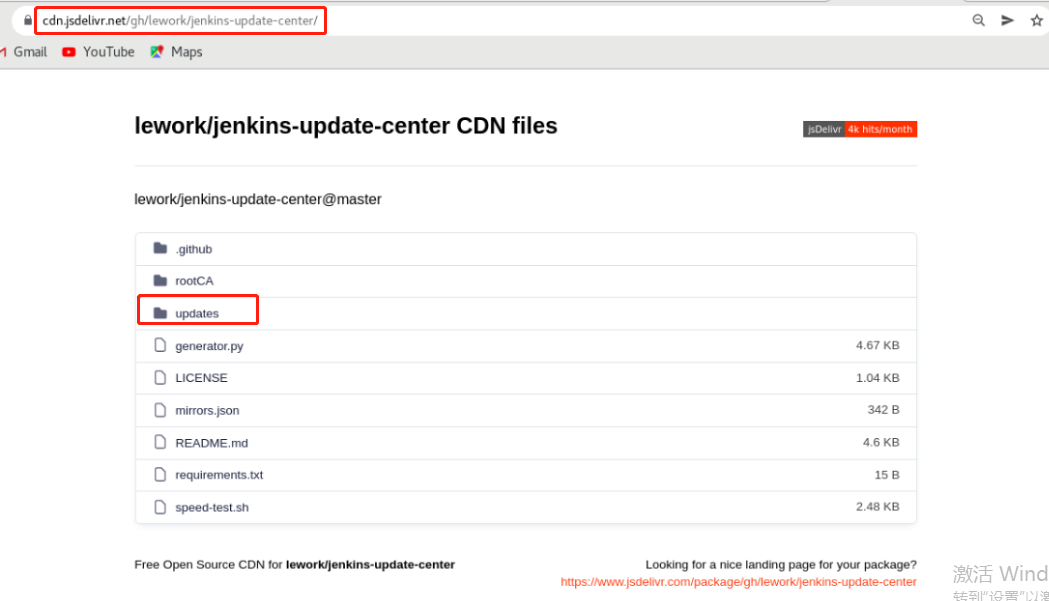
Task: Click the Maps bookmark favicon
Action: coord(157,52)
